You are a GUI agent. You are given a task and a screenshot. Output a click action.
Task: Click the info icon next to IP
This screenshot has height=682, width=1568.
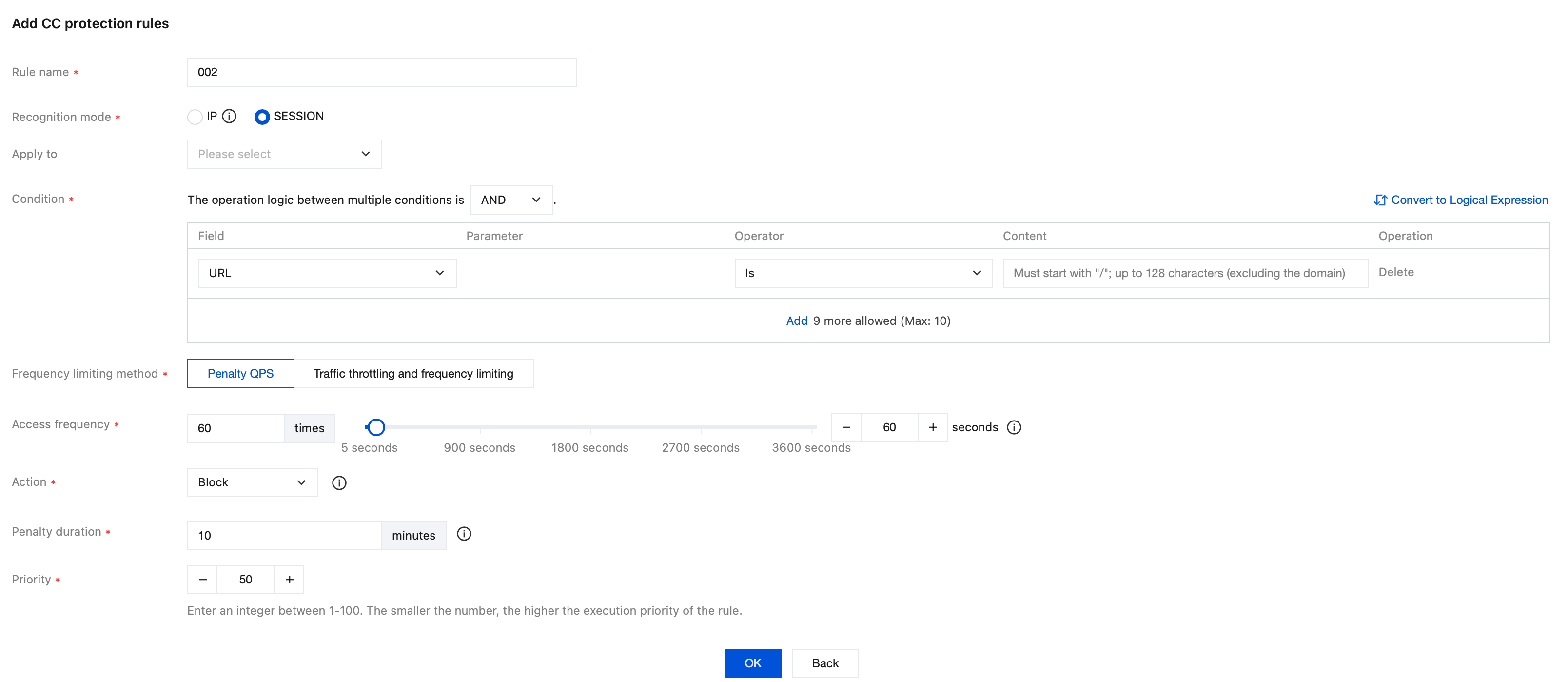pos(229,116)
